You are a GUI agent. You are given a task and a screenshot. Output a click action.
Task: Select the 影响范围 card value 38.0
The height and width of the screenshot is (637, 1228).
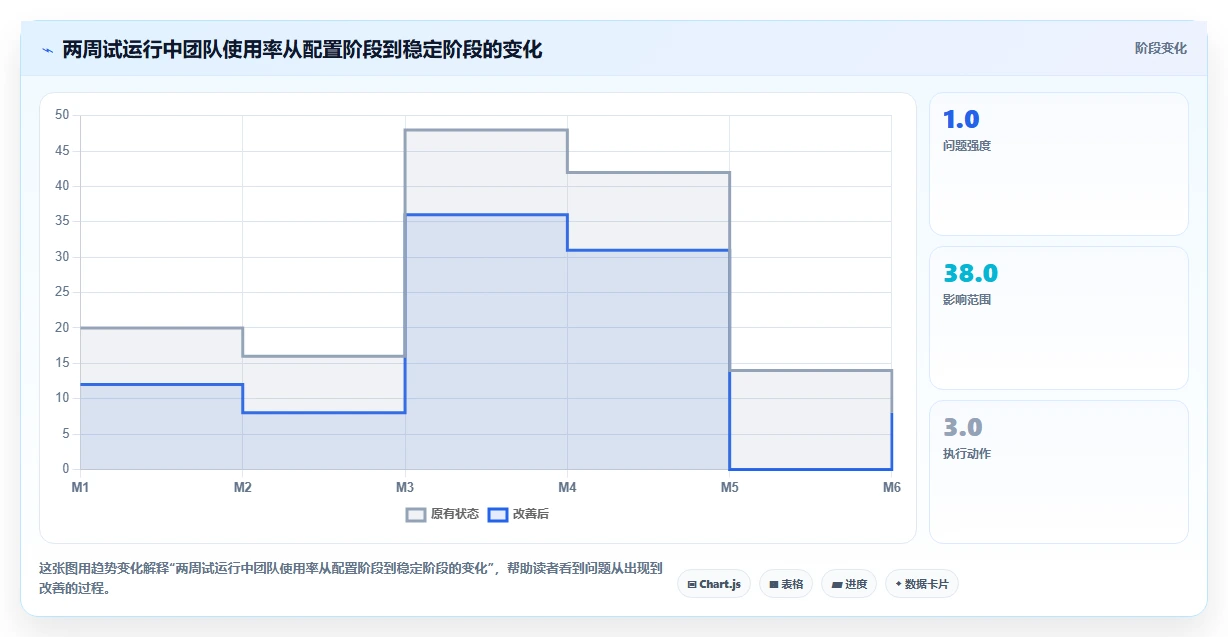click(x=970, y=273)
